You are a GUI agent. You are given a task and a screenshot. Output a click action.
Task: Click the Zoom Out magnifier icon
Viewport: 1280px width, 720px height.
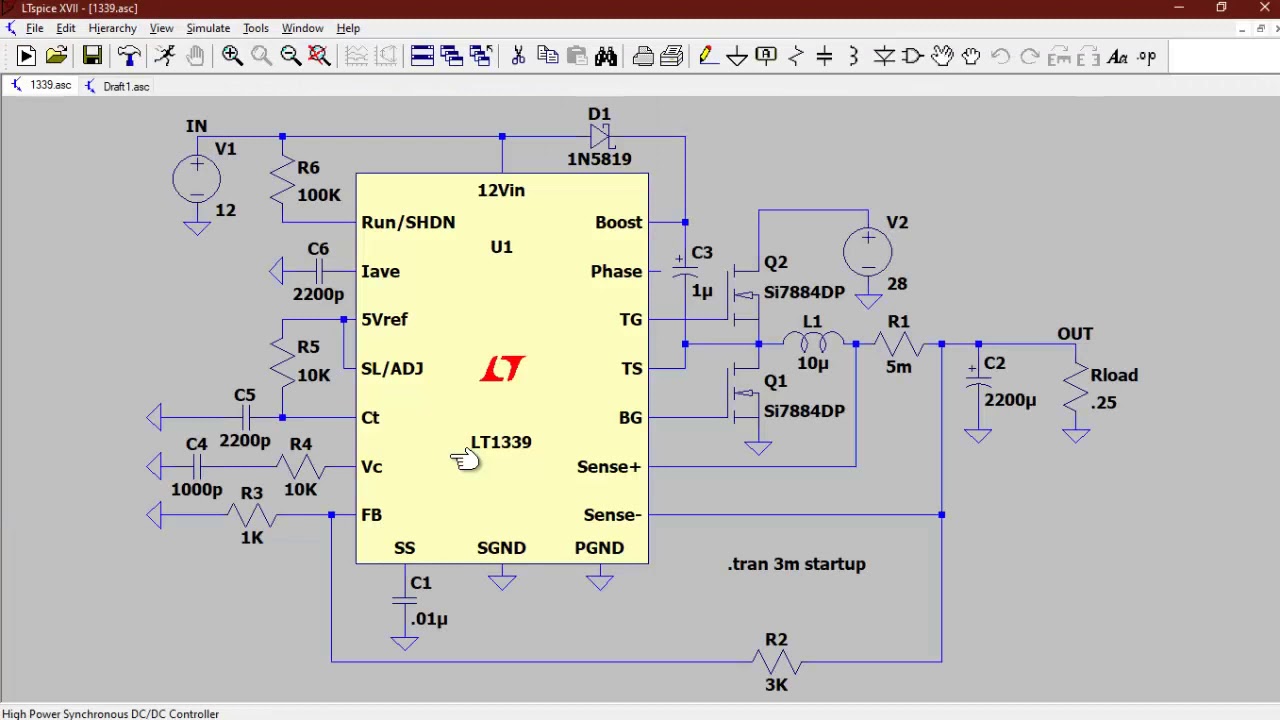(x=291, y=57)
